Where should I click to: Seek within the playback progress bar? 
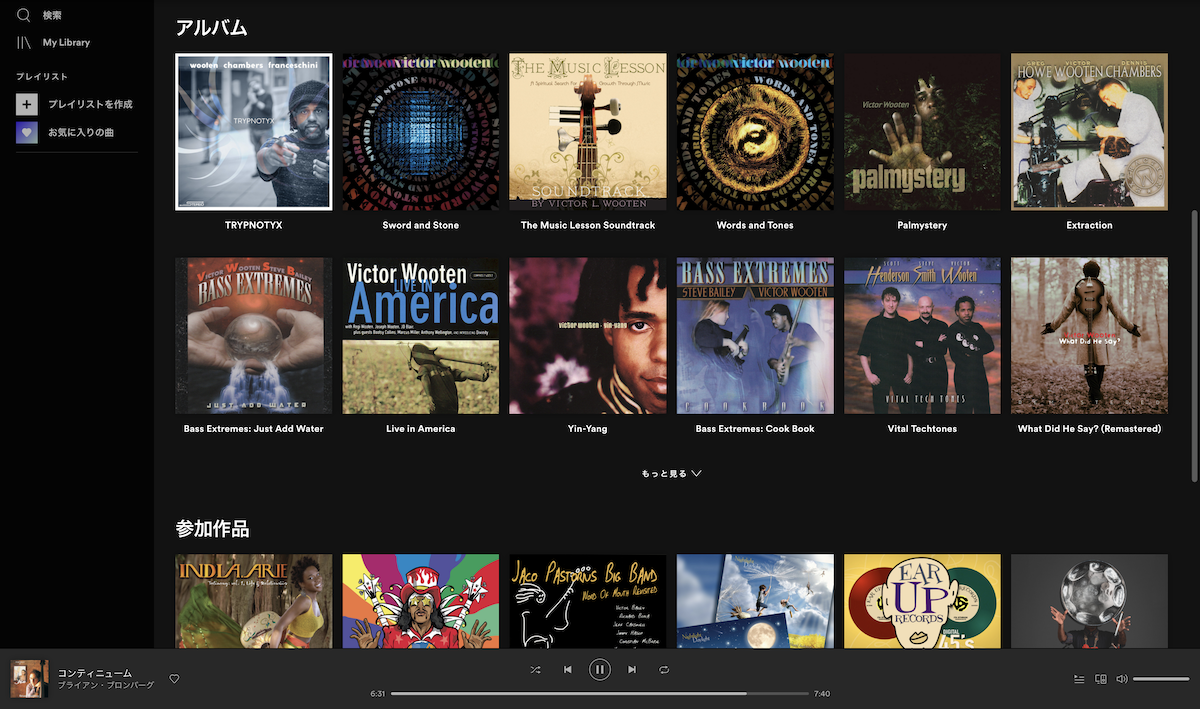[x=600, y=693]
